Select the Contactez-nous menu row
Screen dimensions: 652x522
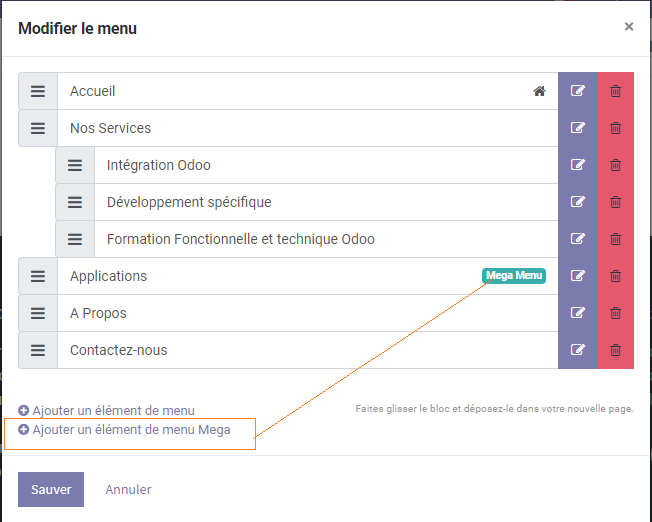coord(300,350)
